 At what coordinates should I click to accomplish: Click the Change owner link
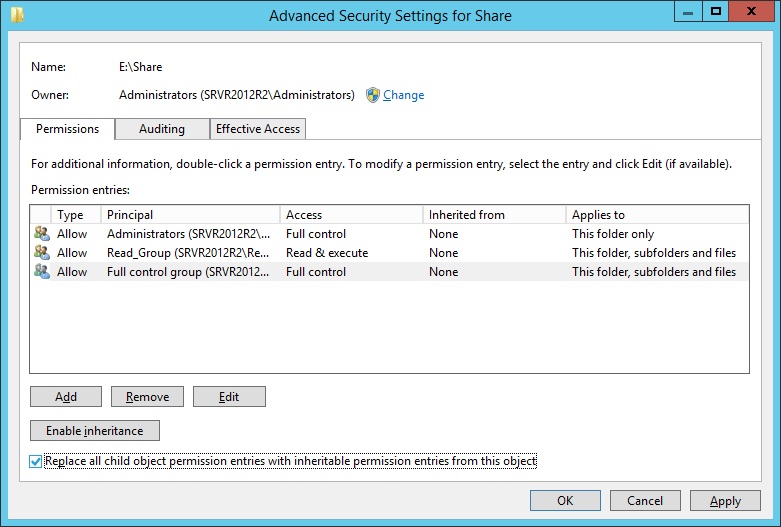click(x=403, y=95)
